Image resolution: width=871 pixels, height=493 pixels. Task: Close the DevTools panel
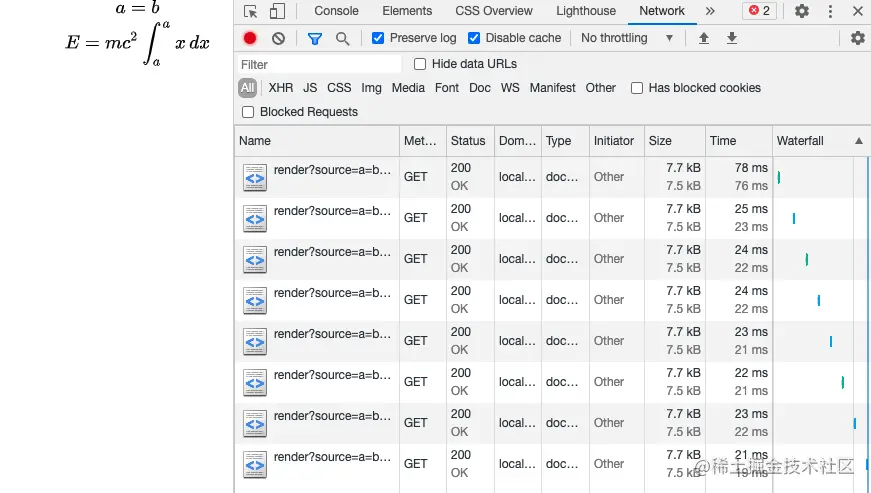point(858,11)
